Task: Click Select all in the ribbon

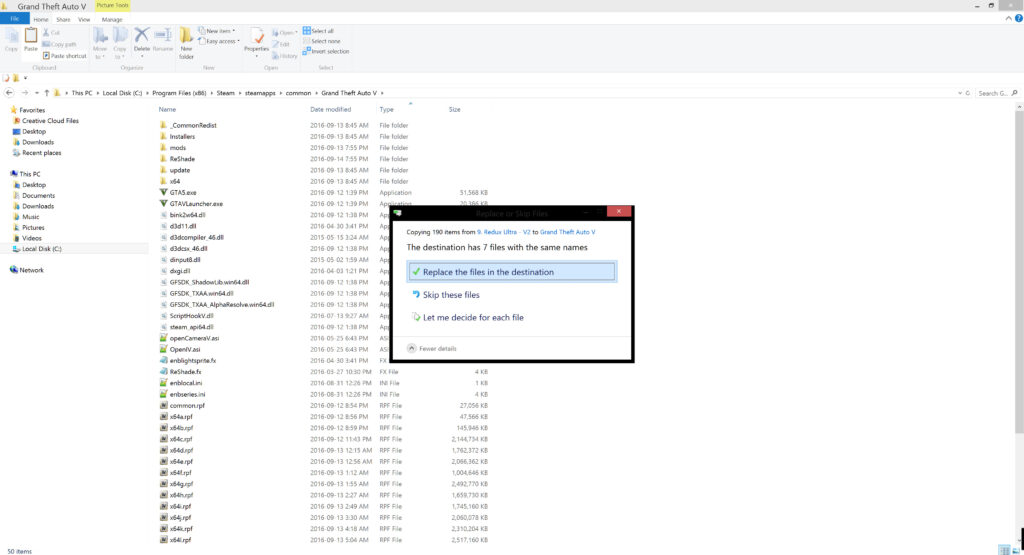Action: (318, 31)
